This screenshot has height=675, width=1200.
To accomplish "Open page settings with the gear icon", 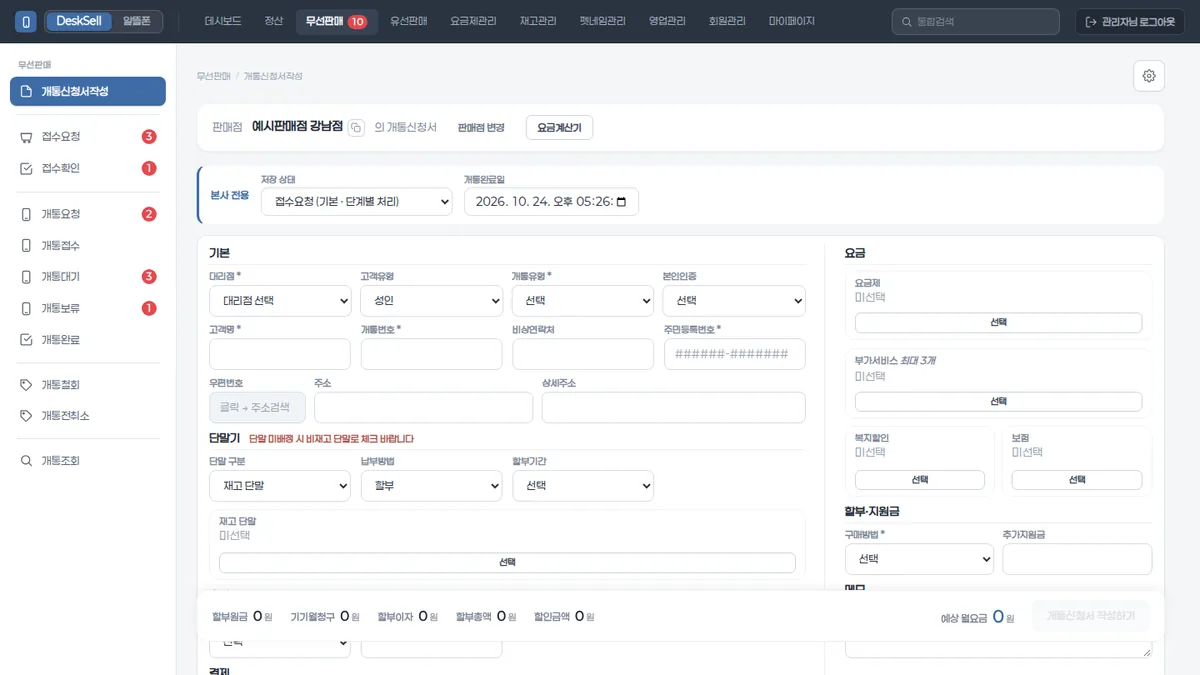I will pyautogui.click(x=1149, y=76).
